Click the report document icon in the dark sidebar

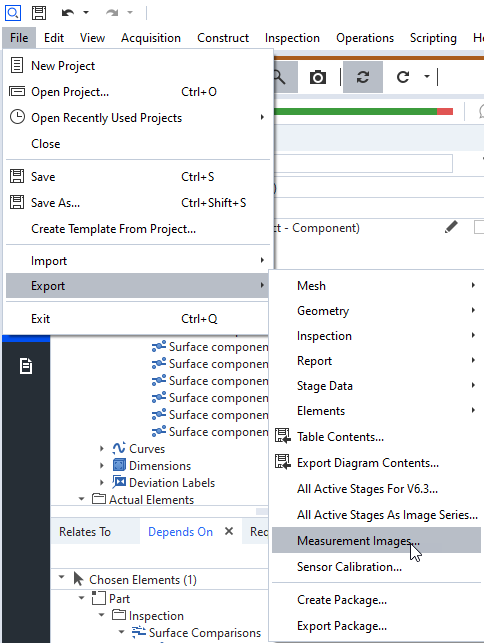click(x=26, y=366)
